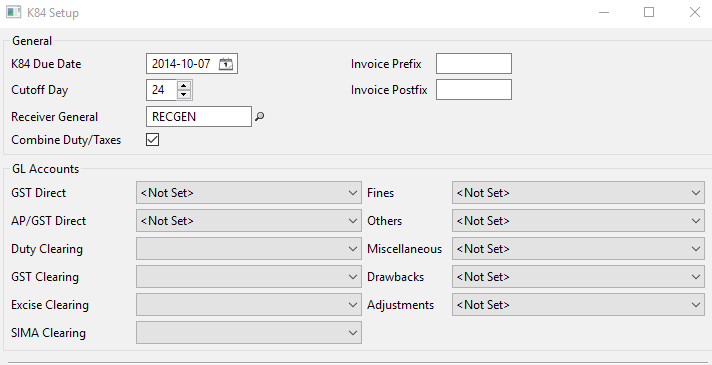This screenshot has width=712, height=365.
Task: Close the K84 Setup window
Action: point(695,12)
